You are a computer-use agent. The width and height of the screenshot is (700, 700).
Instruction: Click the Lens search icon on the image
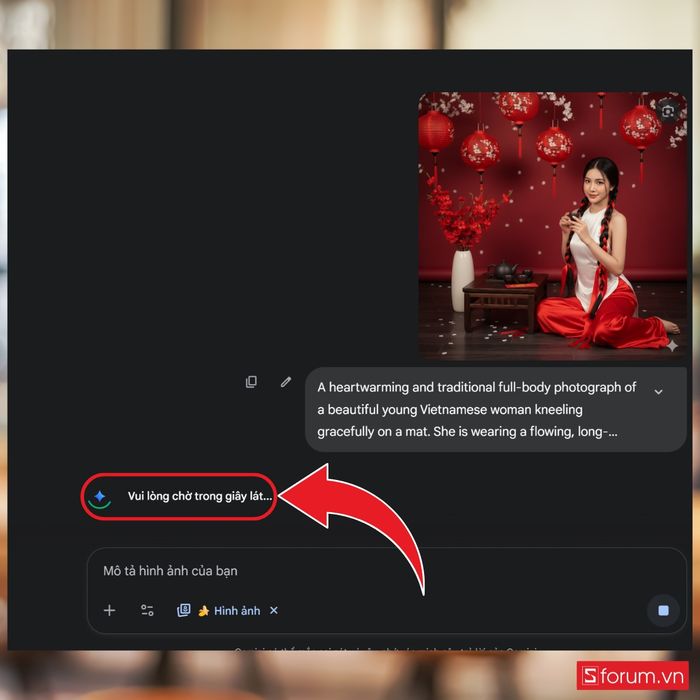coord(667,111)
